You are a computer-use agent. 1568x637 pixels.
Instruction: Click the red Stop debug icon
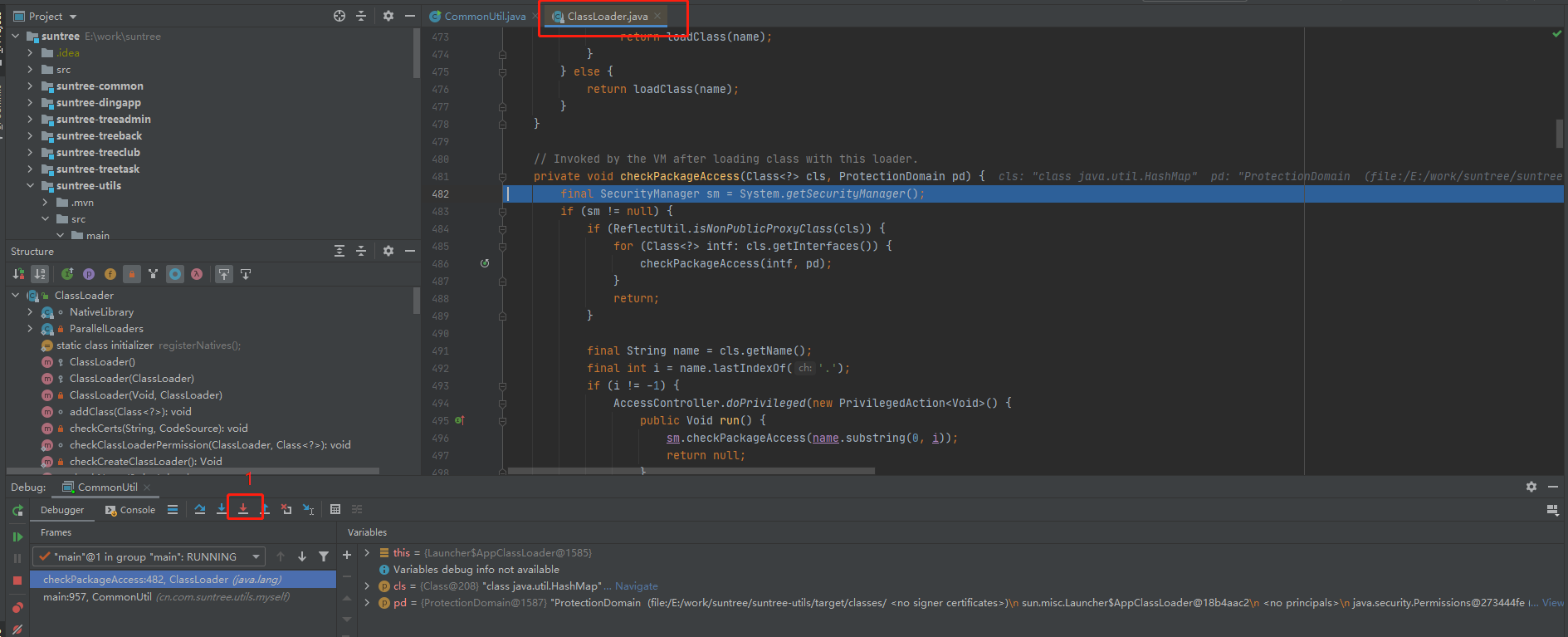(17, 581)
